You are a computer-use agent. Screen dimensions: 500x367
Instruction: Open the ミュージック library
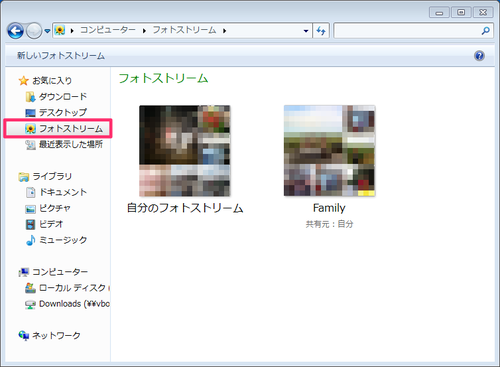click(x=63, y=240)
